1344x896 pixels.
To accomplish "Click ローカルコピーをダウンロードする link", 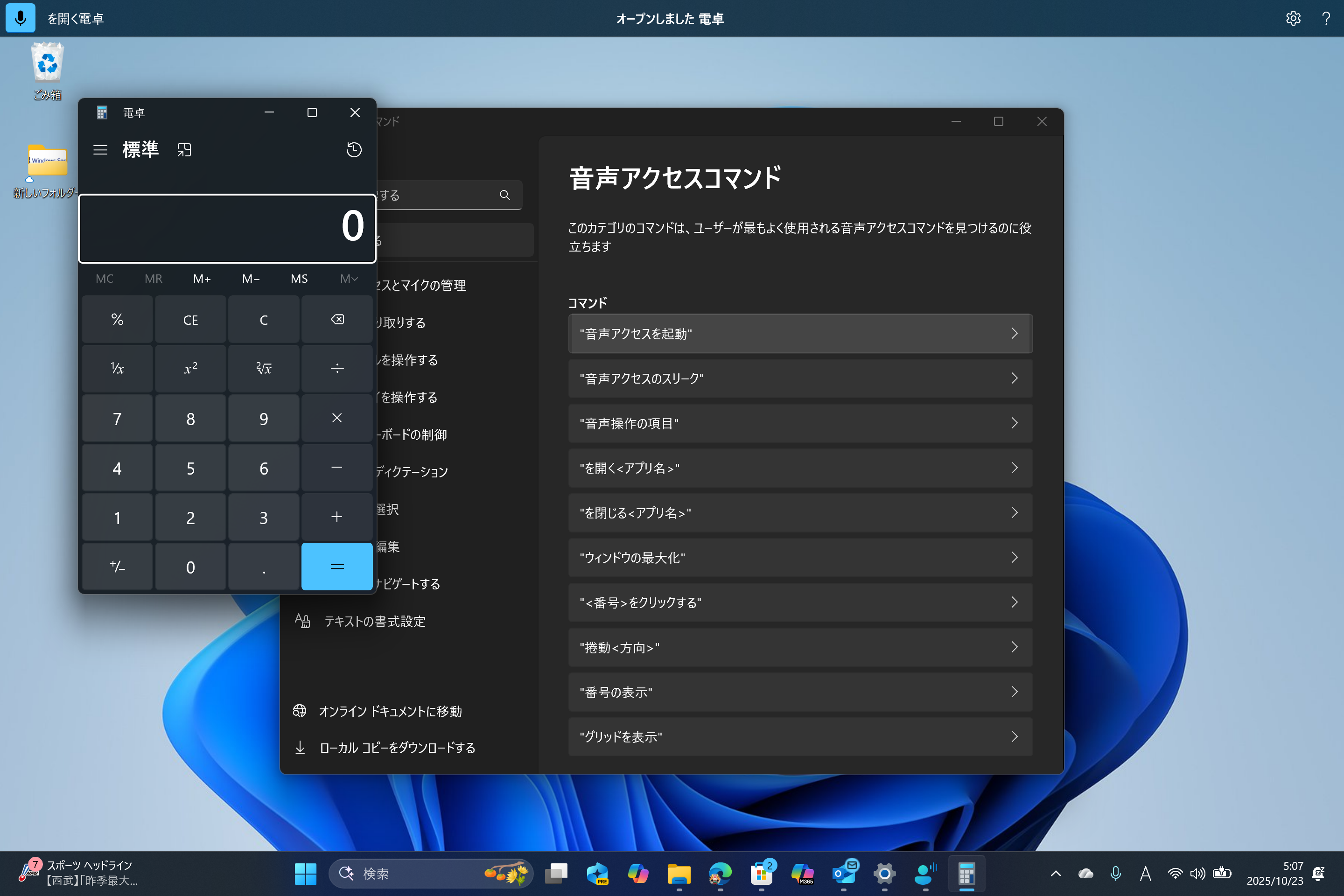I will click(x=397, y=748).
